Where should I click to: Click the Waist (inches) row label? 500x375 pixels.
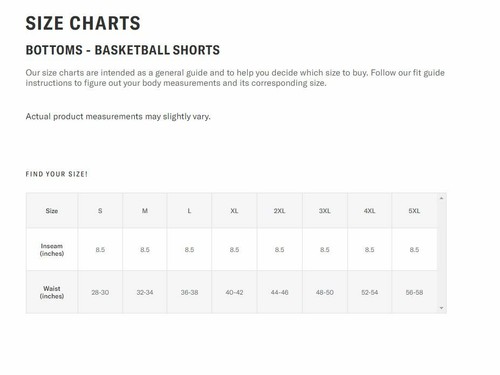pos(52,292)
